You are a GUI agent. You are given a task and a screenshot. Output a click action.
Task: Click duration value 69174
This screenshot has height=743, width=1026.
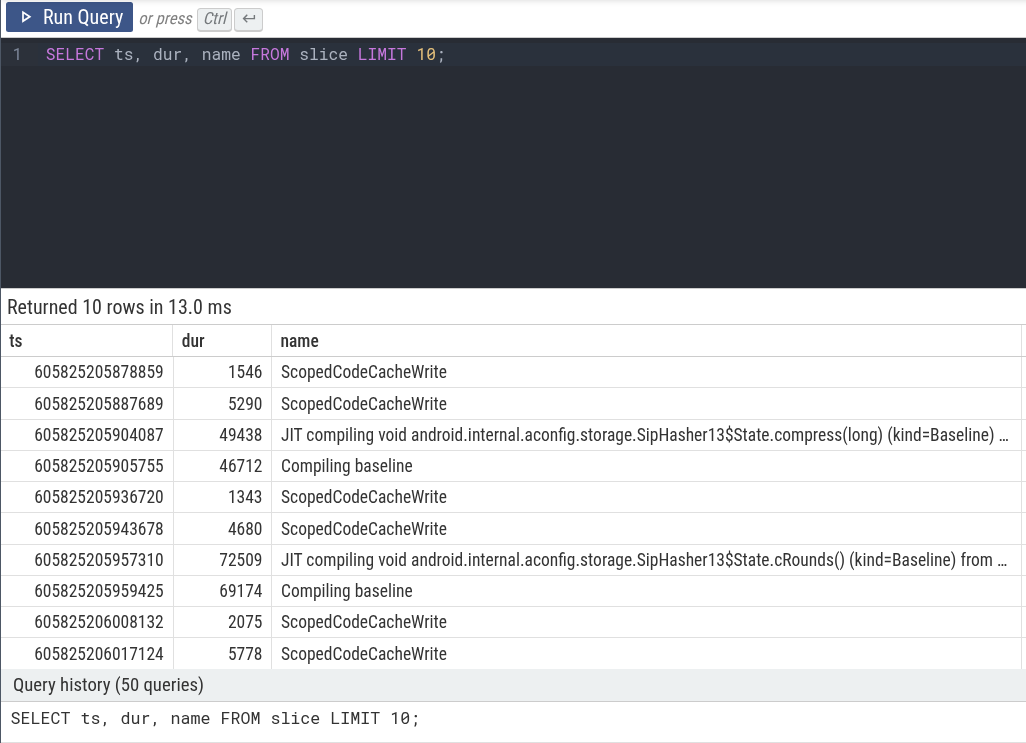(x=244, y=591)
